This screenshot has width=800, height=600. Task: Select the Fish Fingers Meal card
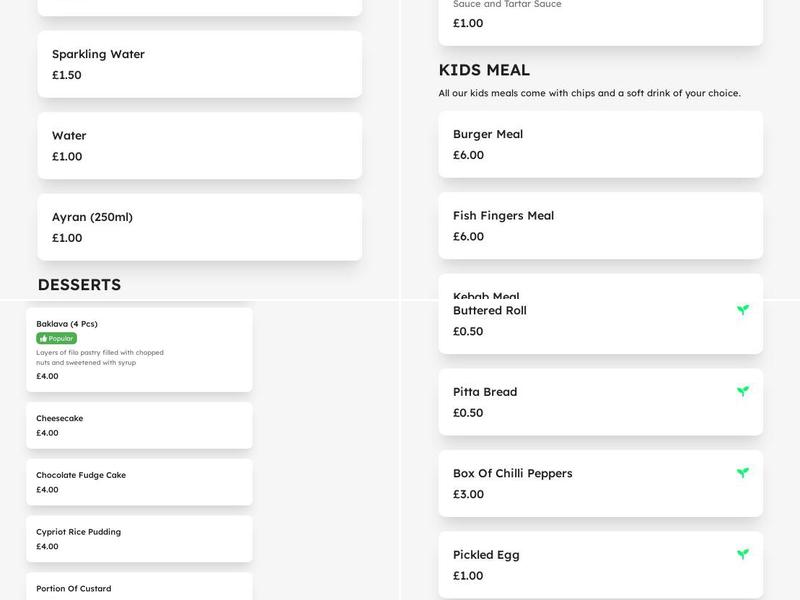pos(598,226)
